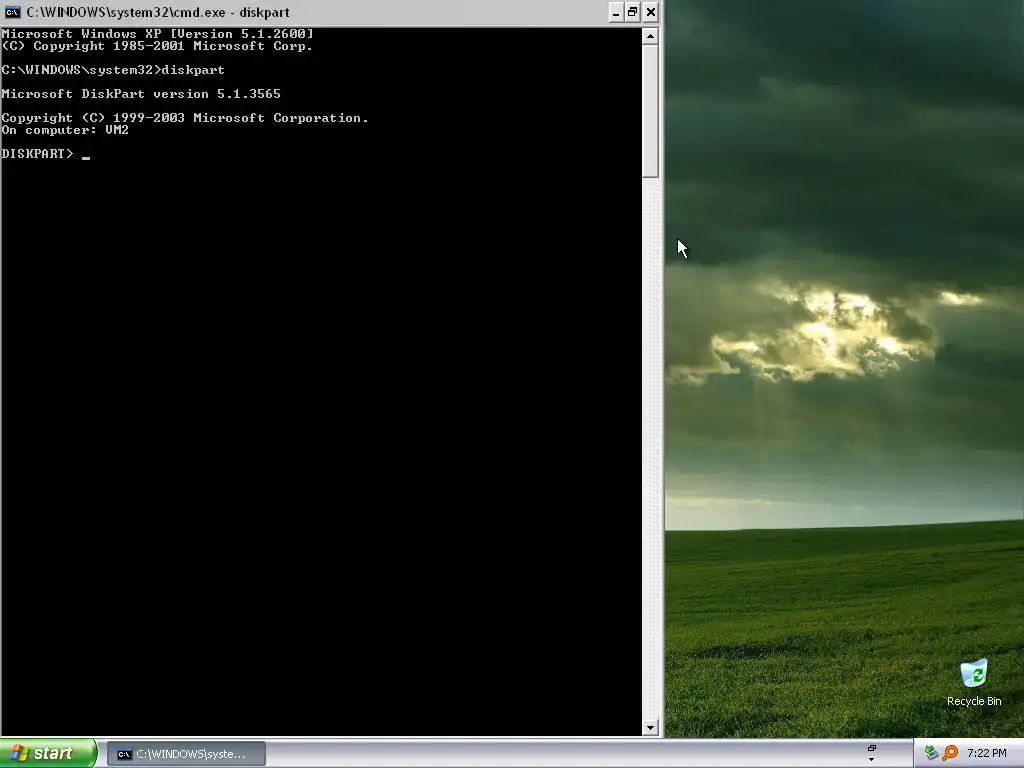Click the 'On computer: VM2' line
Image resolution: width=1024 pixels, height=768 pixels.
(x=65, y=130)
